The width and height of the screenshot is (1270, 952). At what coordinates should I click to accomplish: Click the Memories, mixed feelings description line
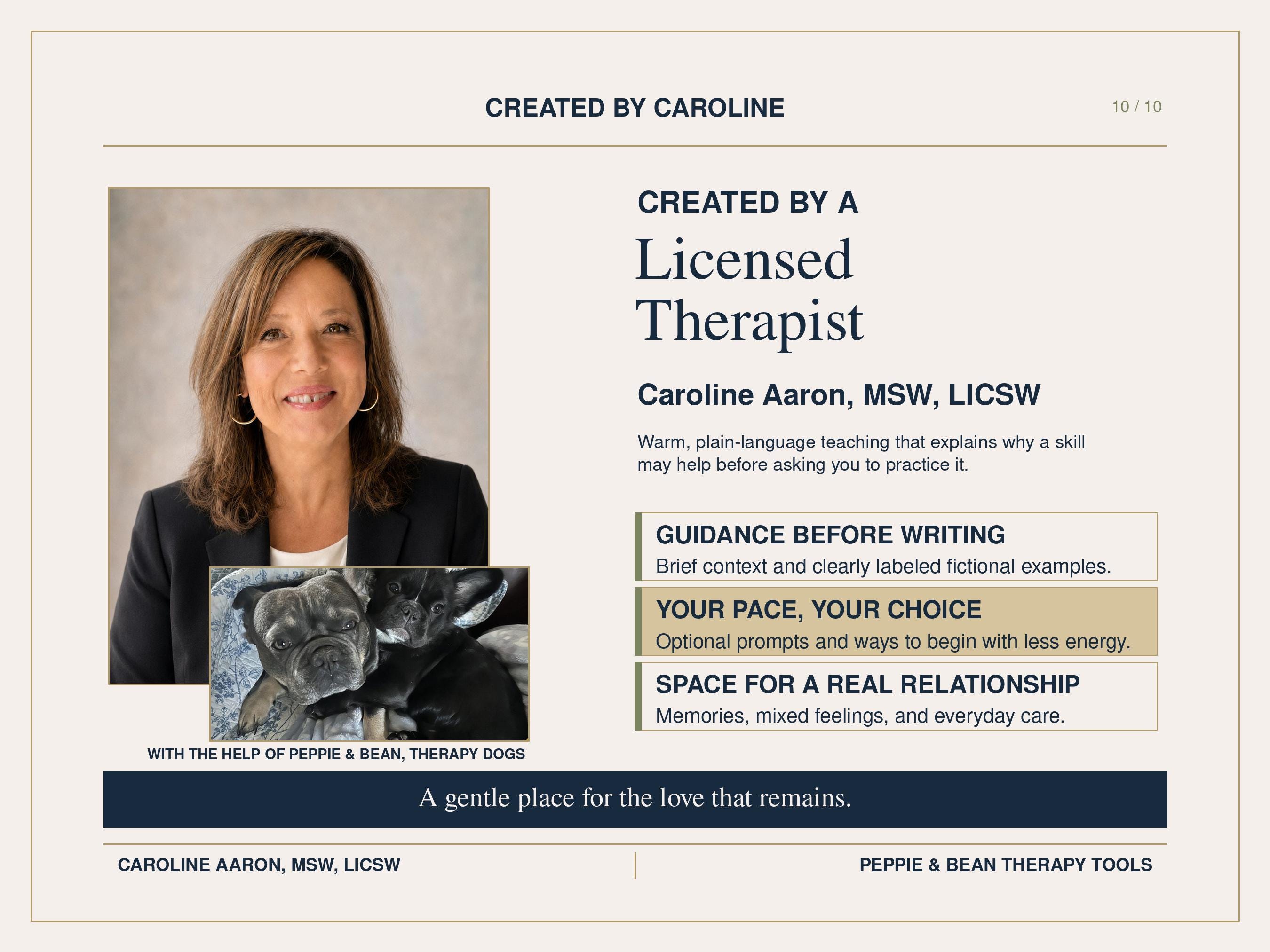860,716
